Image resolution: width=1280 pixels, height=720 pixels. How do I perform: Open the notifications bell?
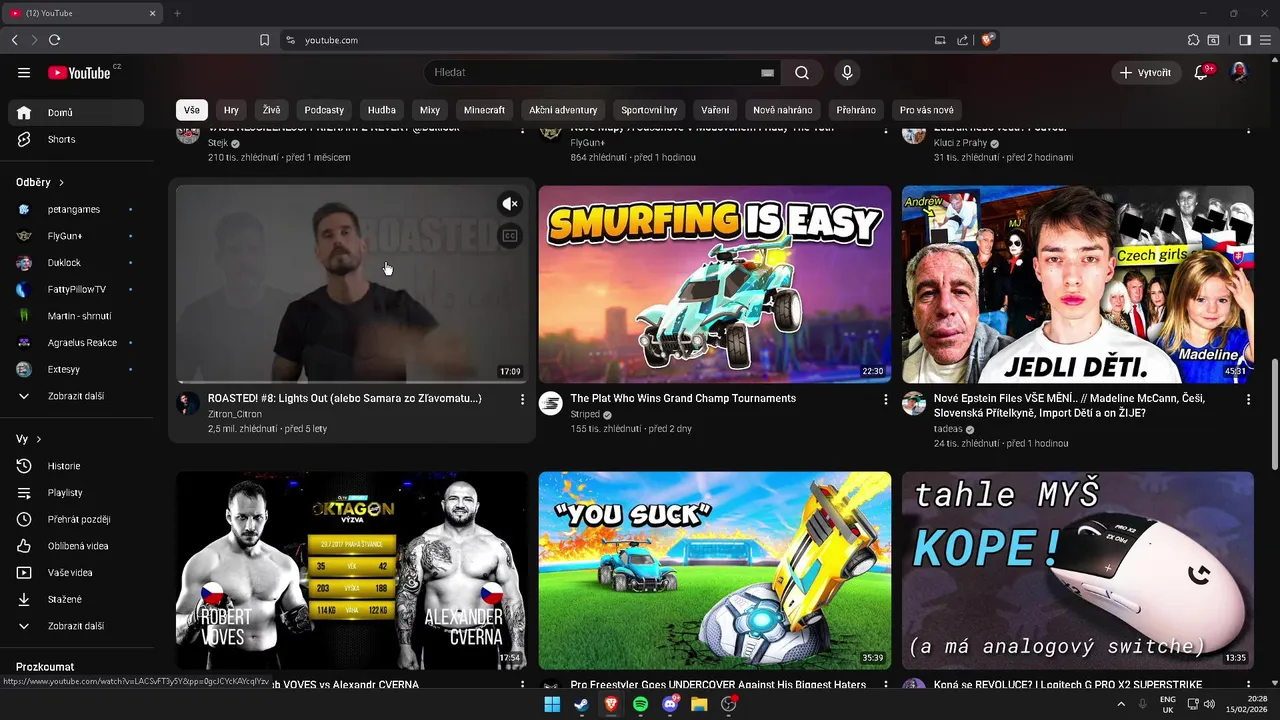coord(1203,72)
